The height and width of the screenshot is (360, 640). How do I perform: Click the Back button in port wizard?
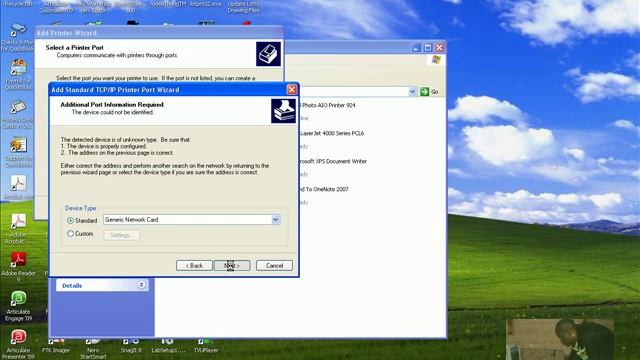click(194, 265)
